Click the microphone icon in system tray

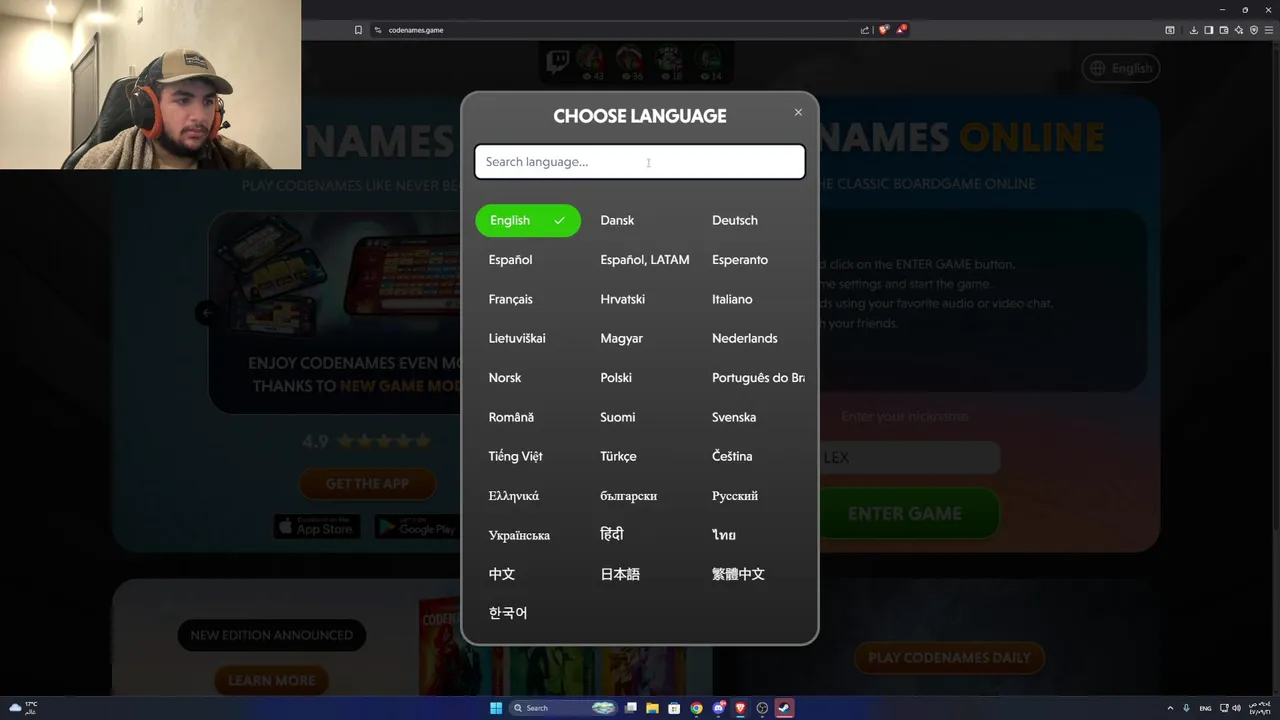click(1186, 708)
